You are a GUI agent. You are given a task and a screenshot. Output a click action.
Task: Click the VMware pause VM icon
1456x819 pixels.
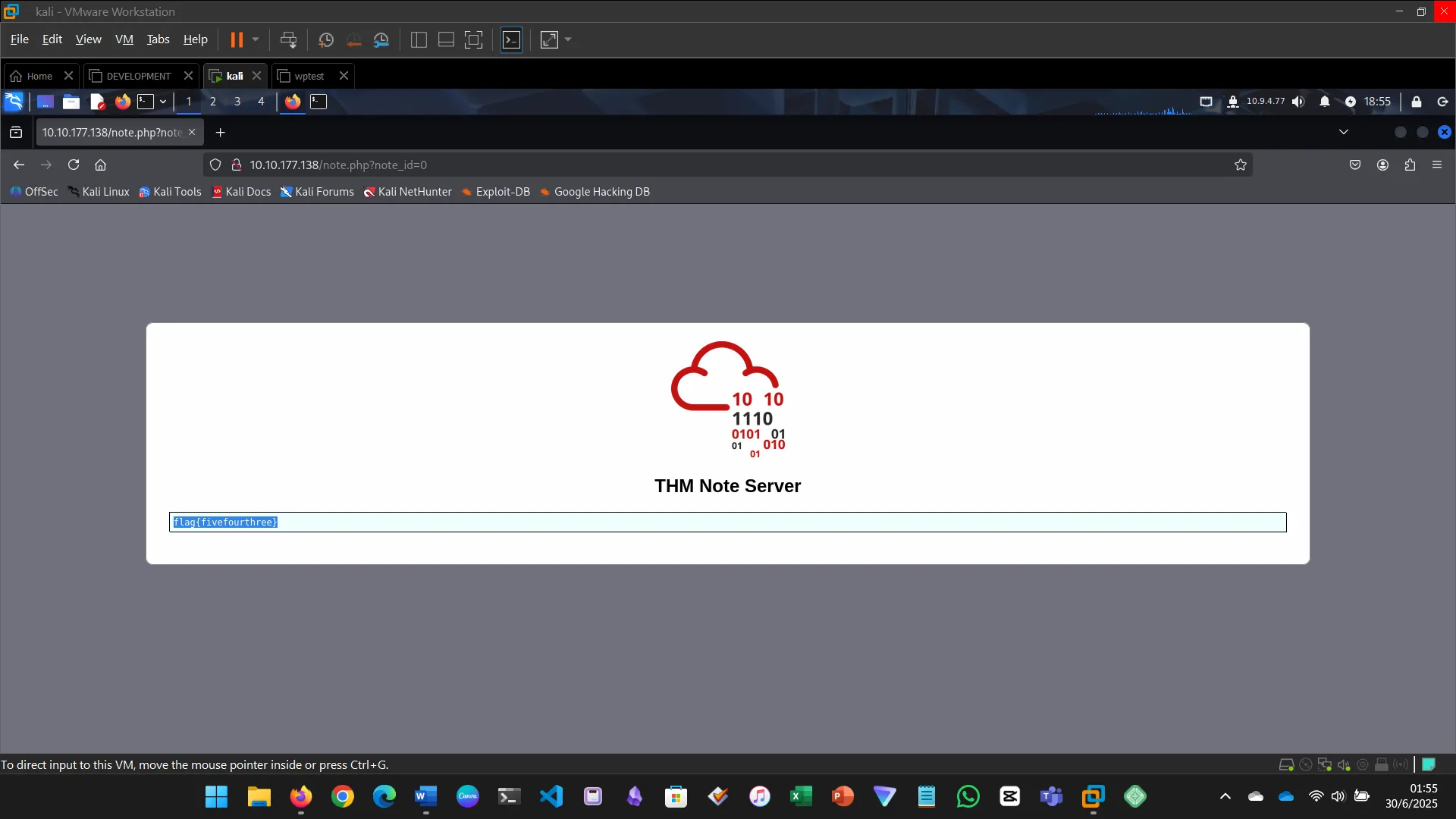click(x=237, y=39)
